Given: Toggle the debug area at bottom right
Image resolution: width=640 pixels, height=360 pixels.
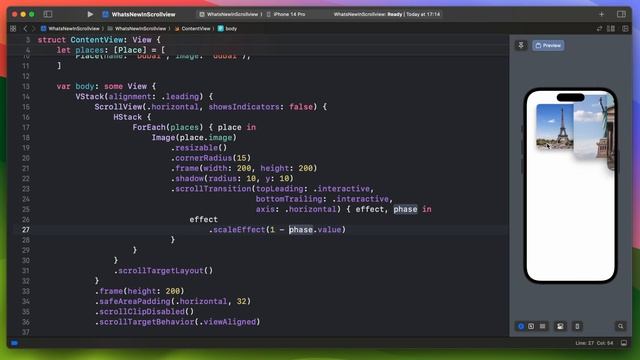Looking at the screenshot, I should pyautogui.click(x=624, y=343).
